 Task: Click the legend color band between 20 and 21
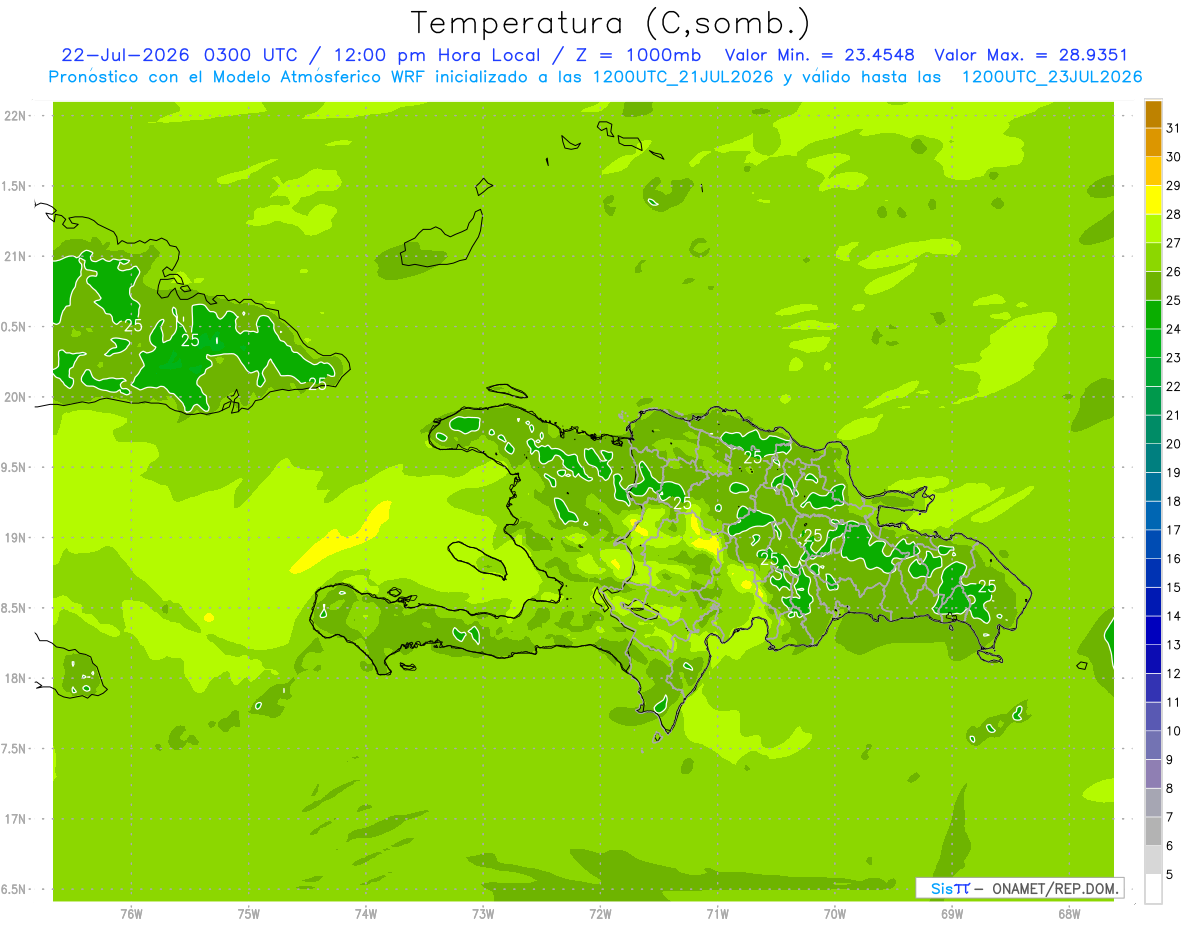click(1153, 429)
